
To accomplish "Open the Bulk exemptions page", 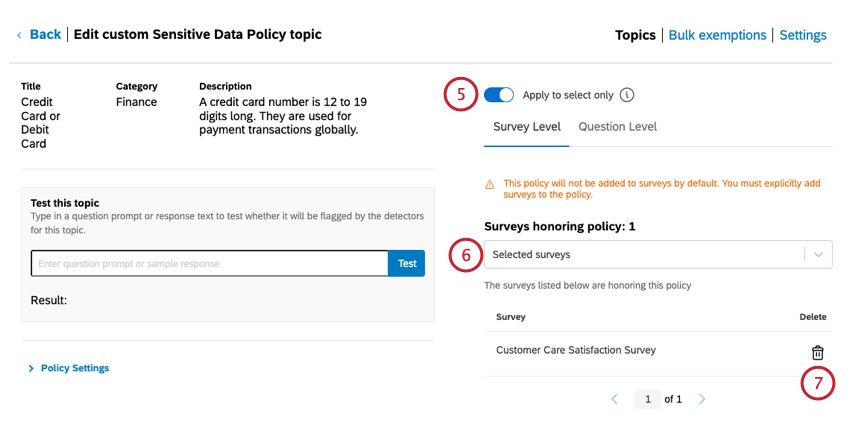I will pyautogui.click(x=717, y=35).
